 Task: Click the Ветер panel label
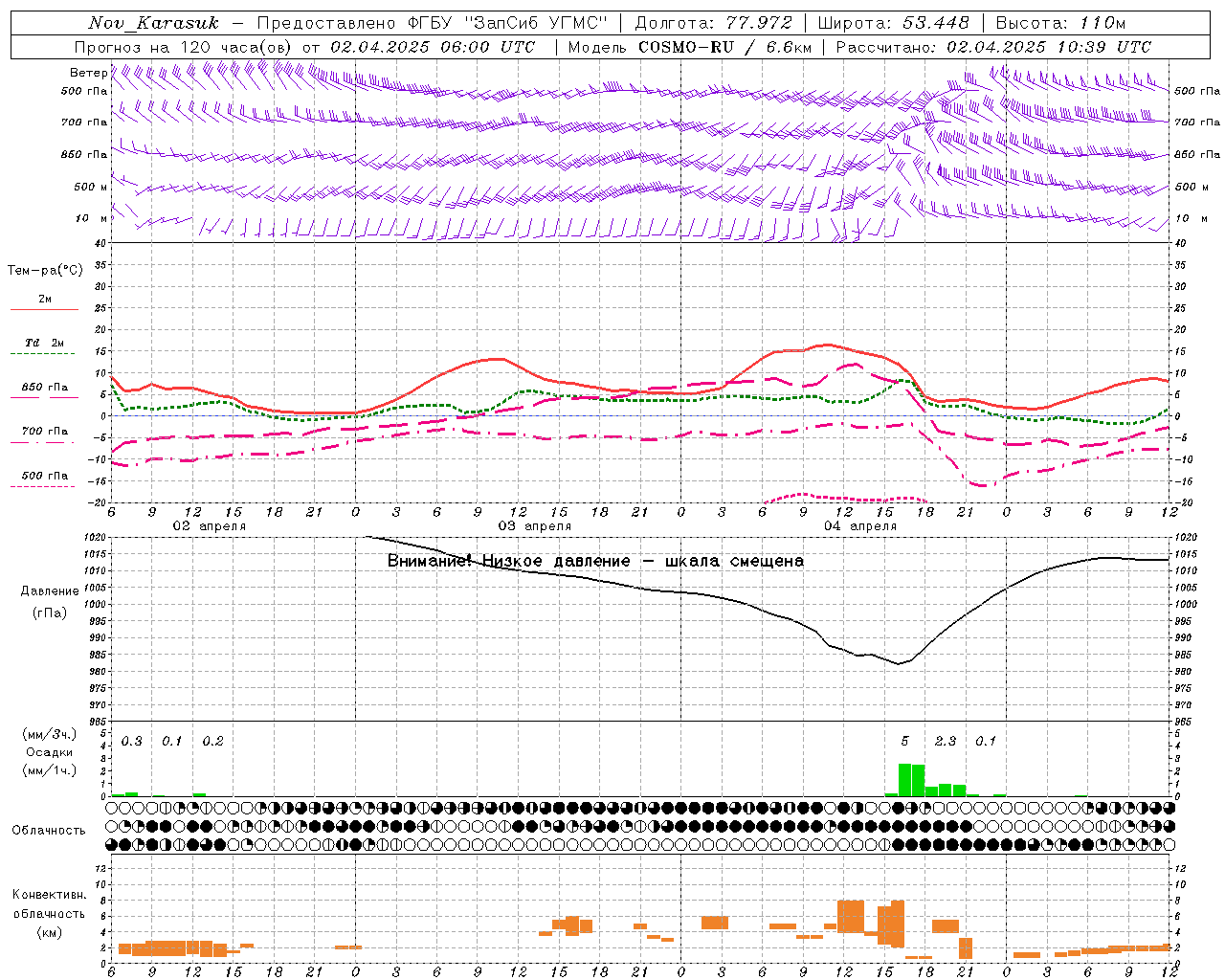click(88, 73)
